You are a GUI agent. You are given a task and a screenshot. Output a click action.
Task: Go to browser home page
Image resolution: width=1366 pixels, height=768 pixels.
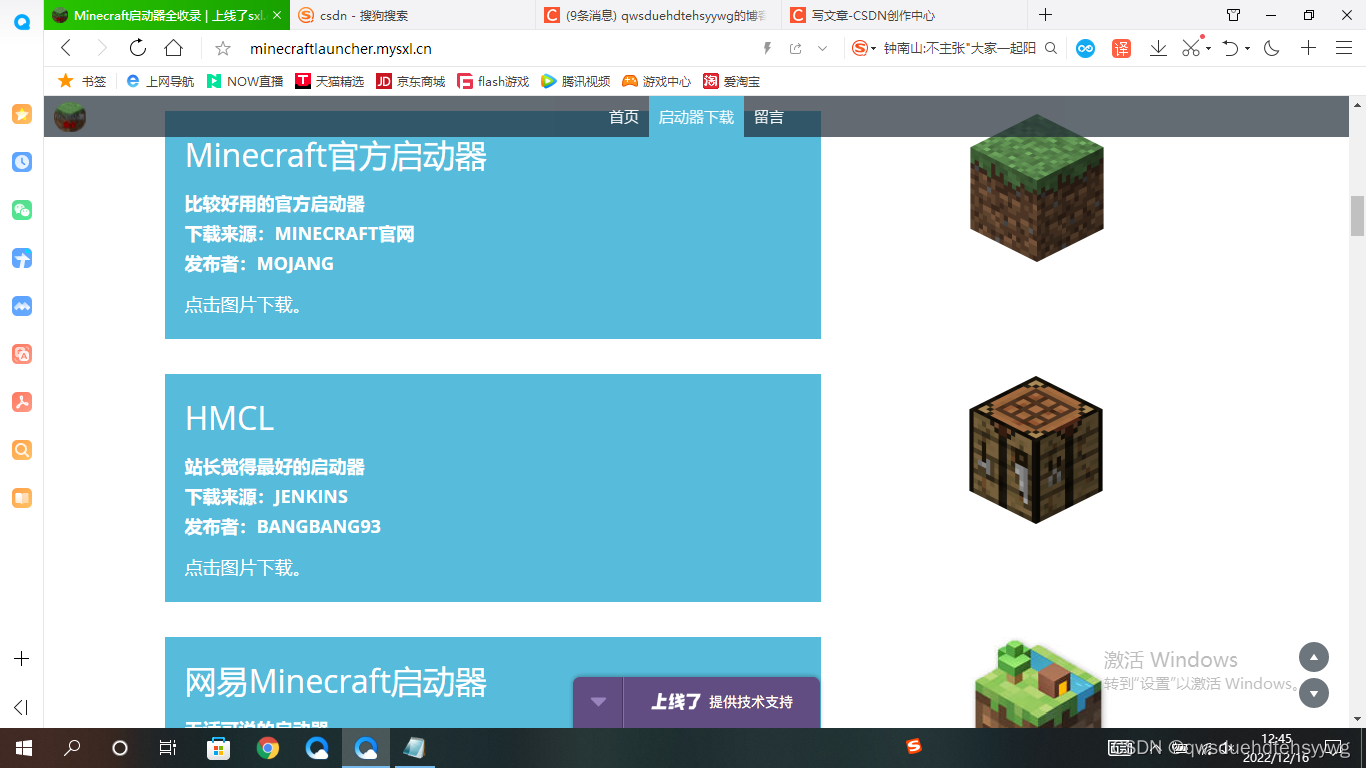tap(173, 48)
